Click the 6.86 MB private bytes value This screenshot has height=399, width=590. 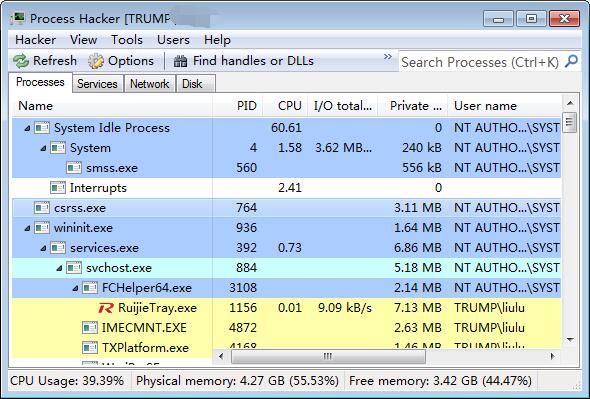tap(418, 248)
